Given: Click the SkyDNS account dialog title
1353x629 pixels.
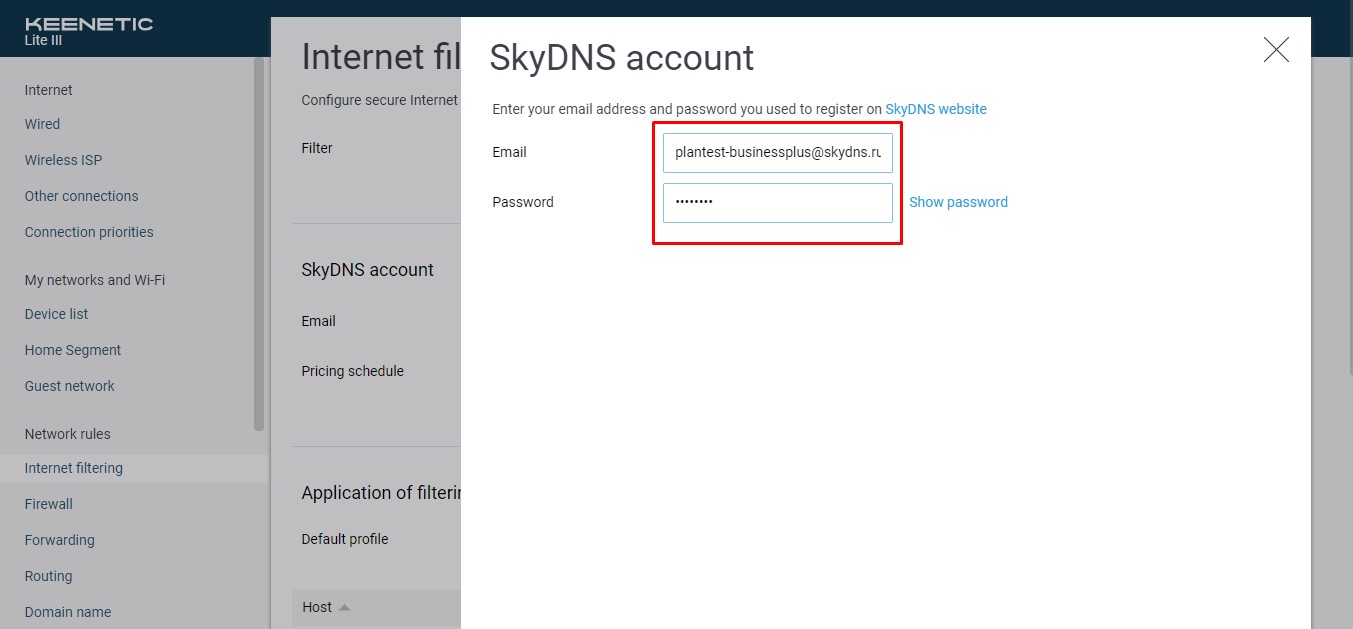Looking at the screenshot, I should point(621,58).
